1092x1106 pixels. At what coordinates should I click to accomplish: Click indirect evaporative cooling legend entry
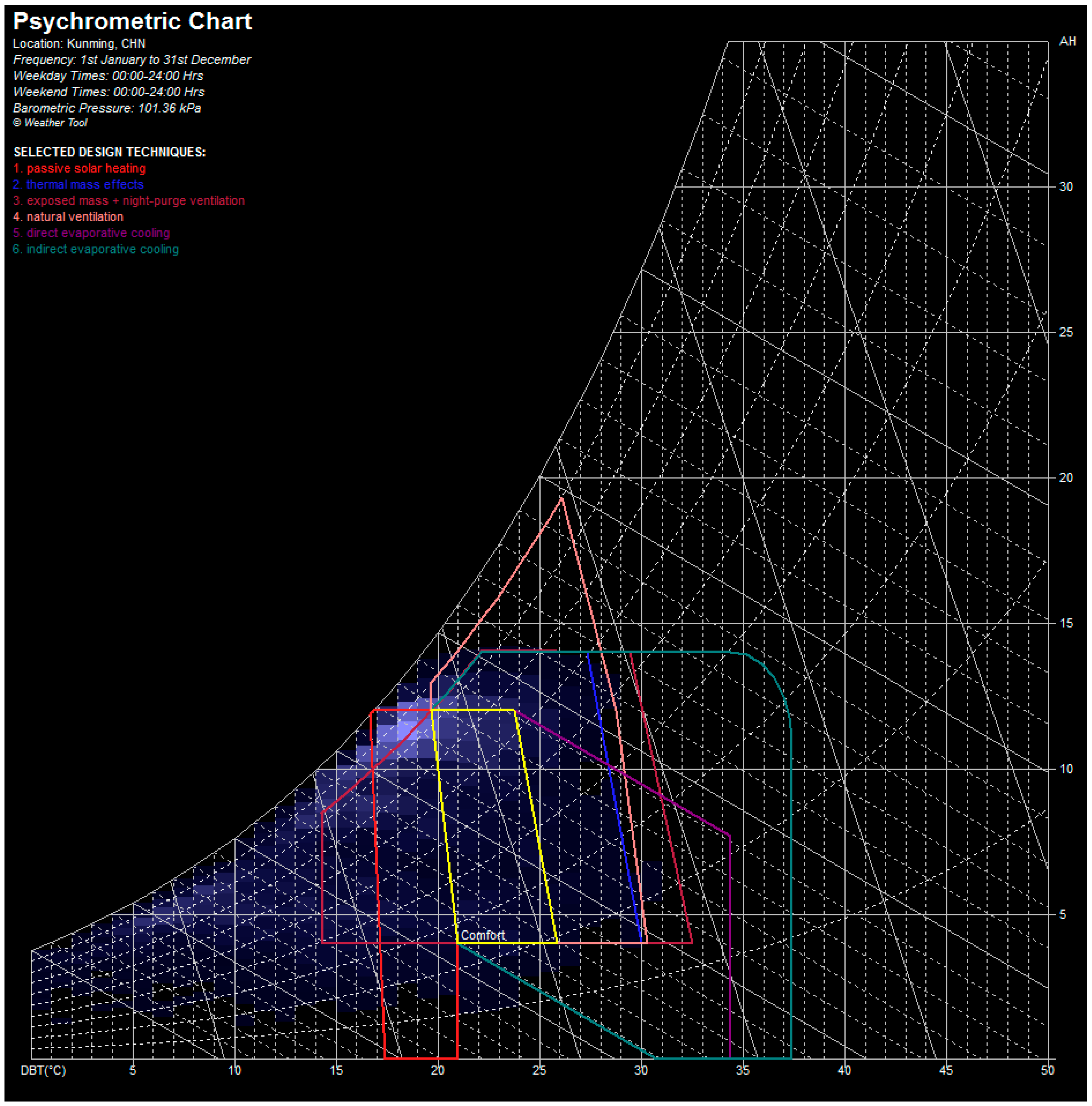pos(95,249)
